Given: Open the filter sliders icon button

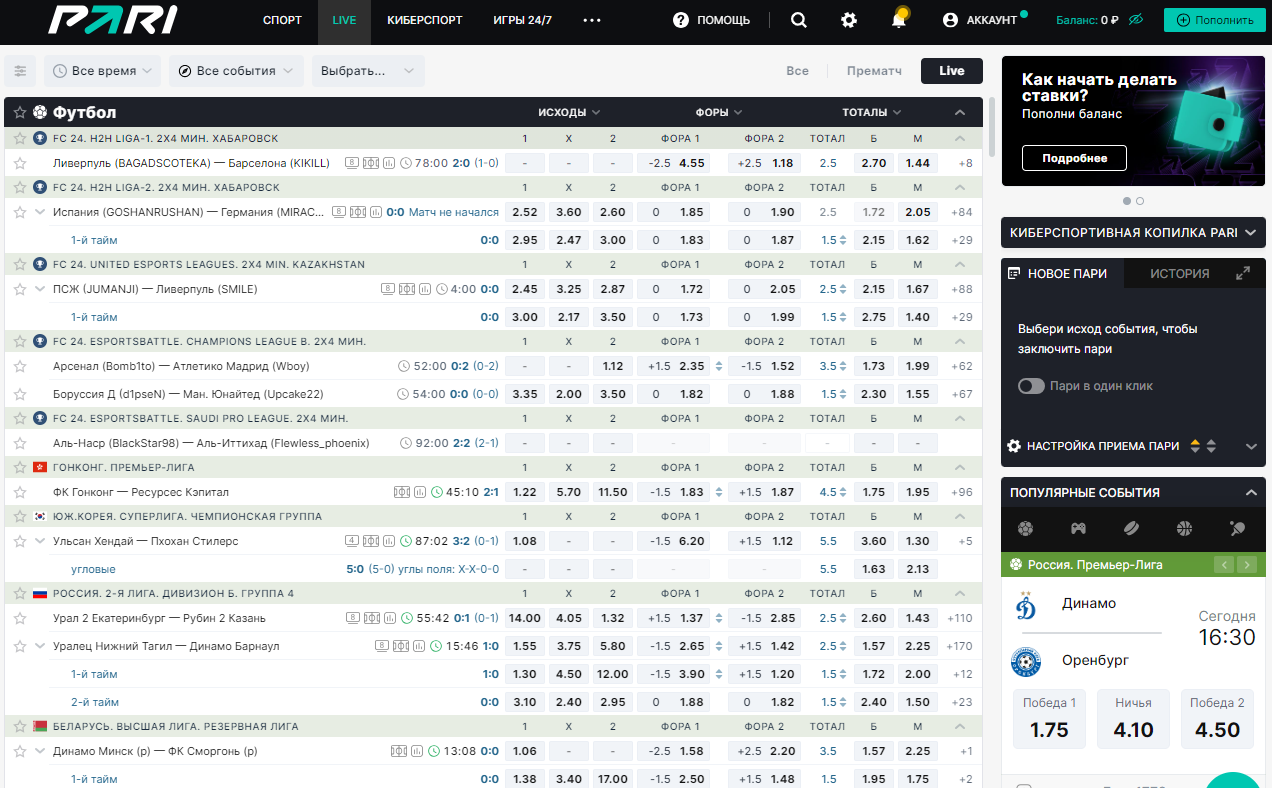Looking at the screenshot, I should (20, 71).
